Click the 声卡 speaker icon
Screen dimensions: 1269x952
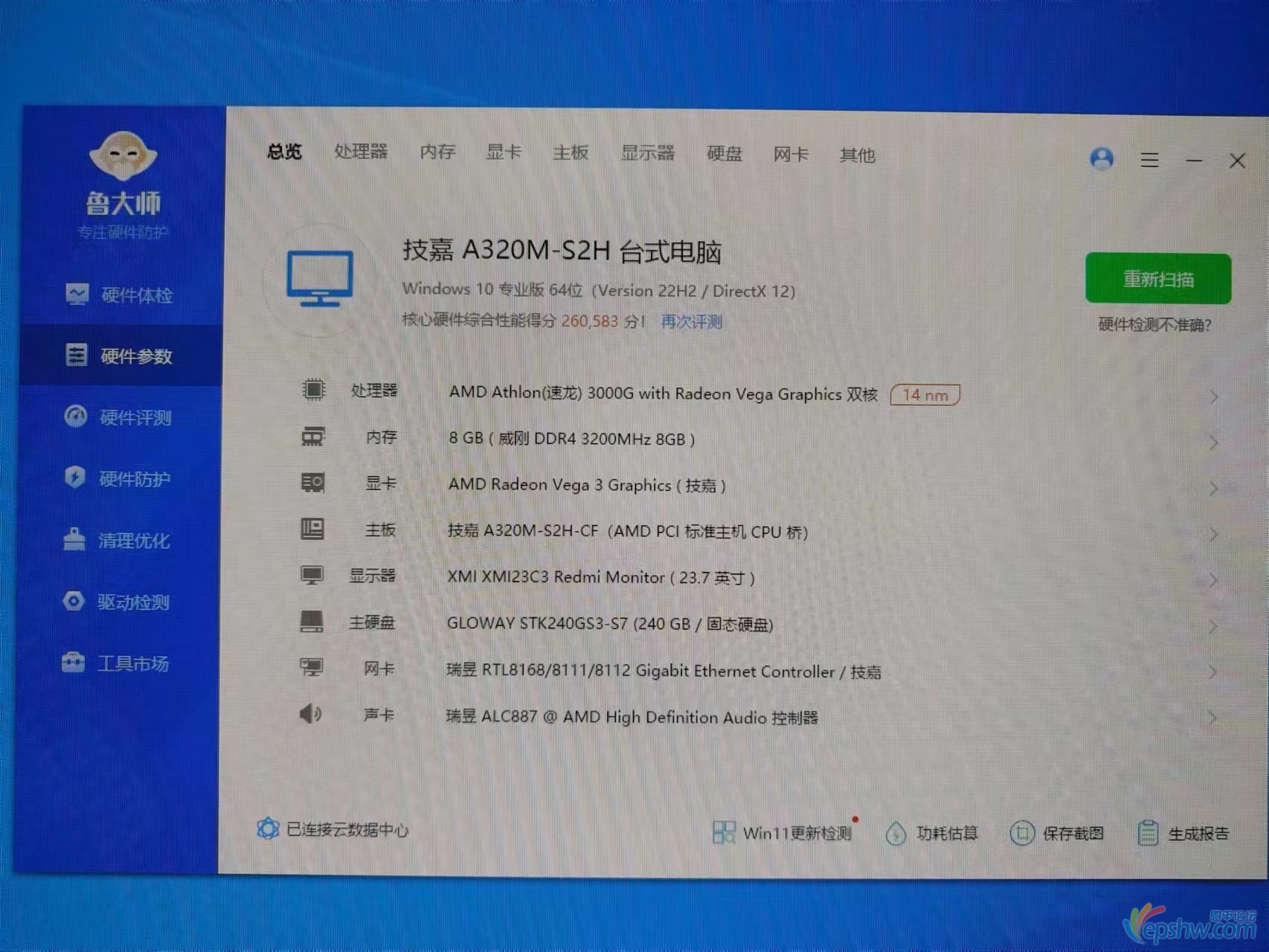point(310,714)
